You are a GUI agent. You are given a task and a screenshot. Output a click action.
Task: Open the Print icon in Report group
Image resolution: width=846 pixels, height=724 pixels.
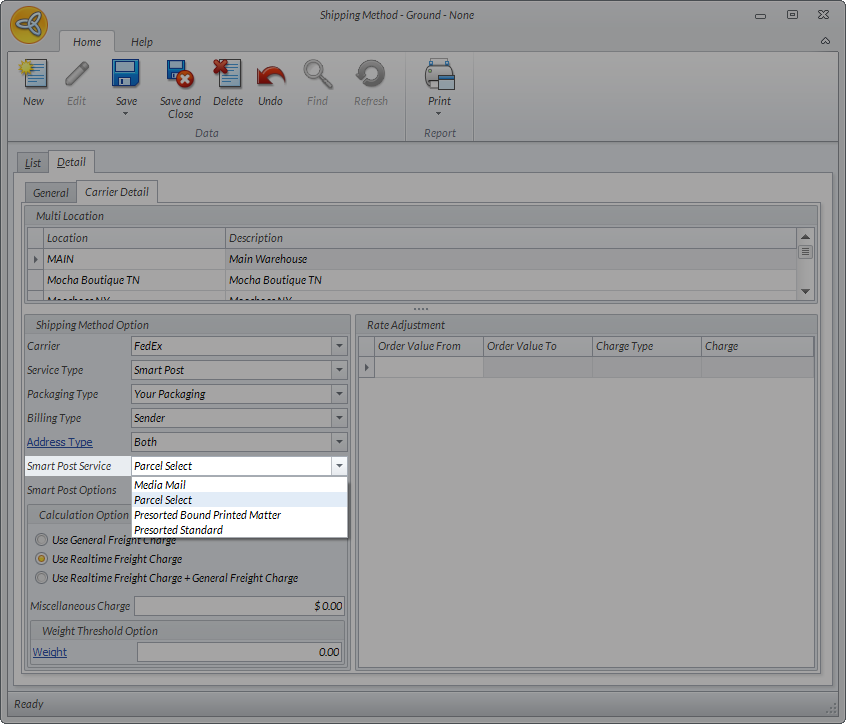tap(439, 76)
